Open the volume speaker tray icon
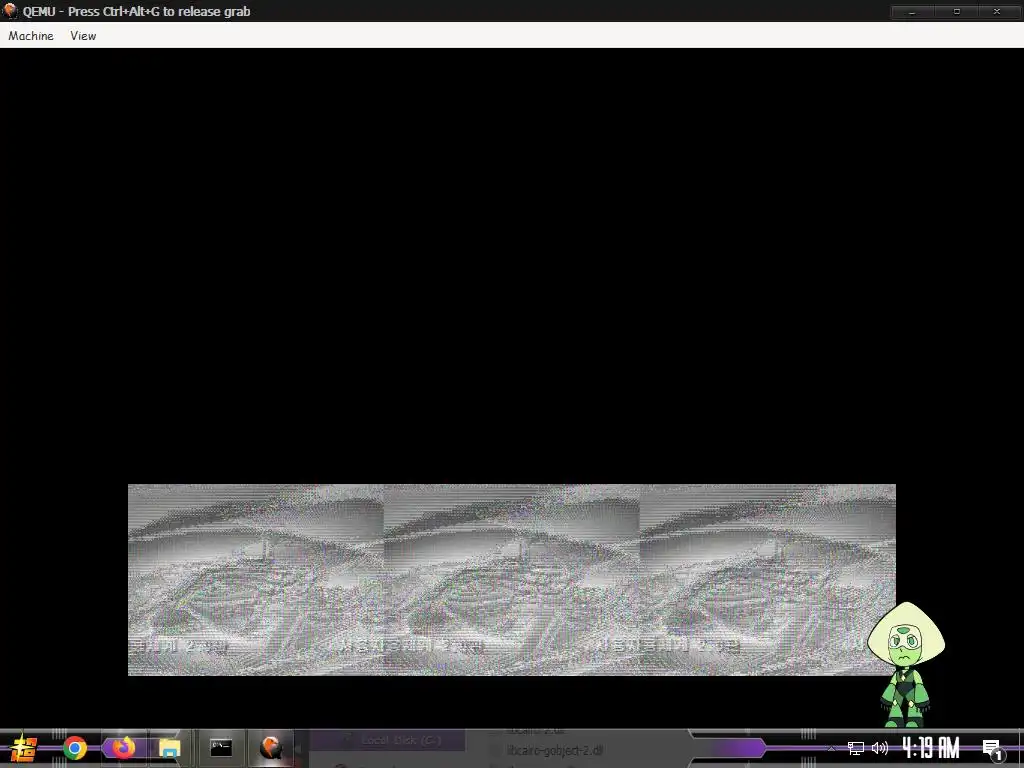 (880, 748)
